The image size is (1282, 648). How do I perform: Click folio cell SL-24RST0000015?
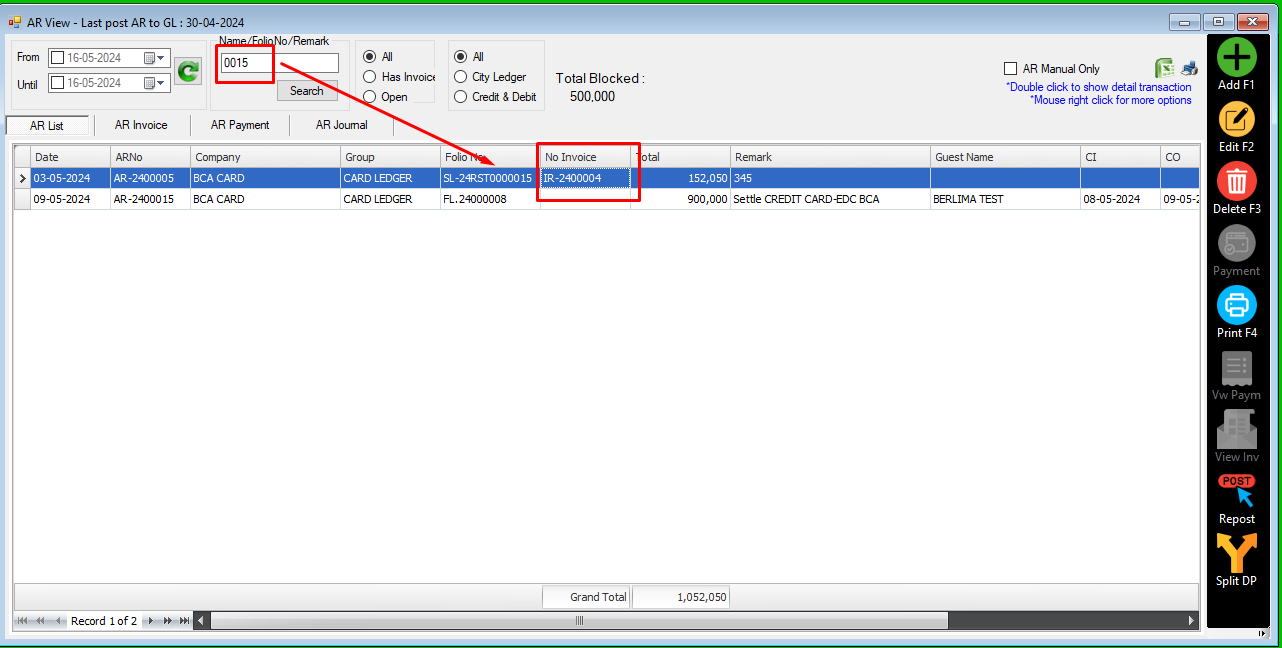click(490, 178)
